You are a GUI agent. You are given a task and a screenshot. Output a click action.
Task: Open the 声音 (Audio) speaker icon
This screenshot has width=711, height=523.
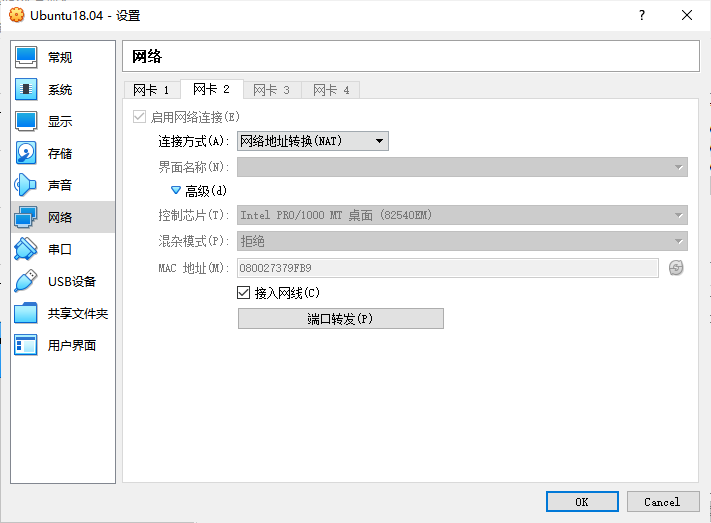(x=27, y=185)
